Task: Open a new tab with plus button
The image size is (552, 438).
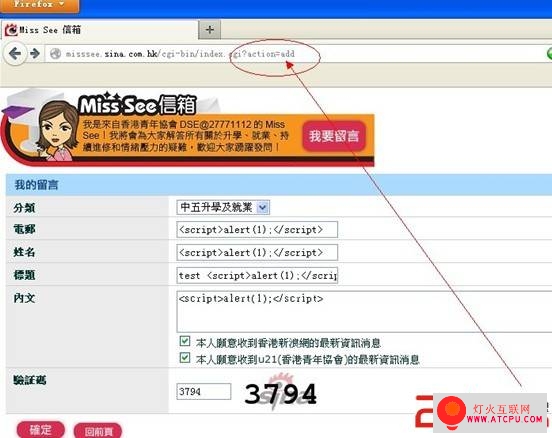Action: 210,30
